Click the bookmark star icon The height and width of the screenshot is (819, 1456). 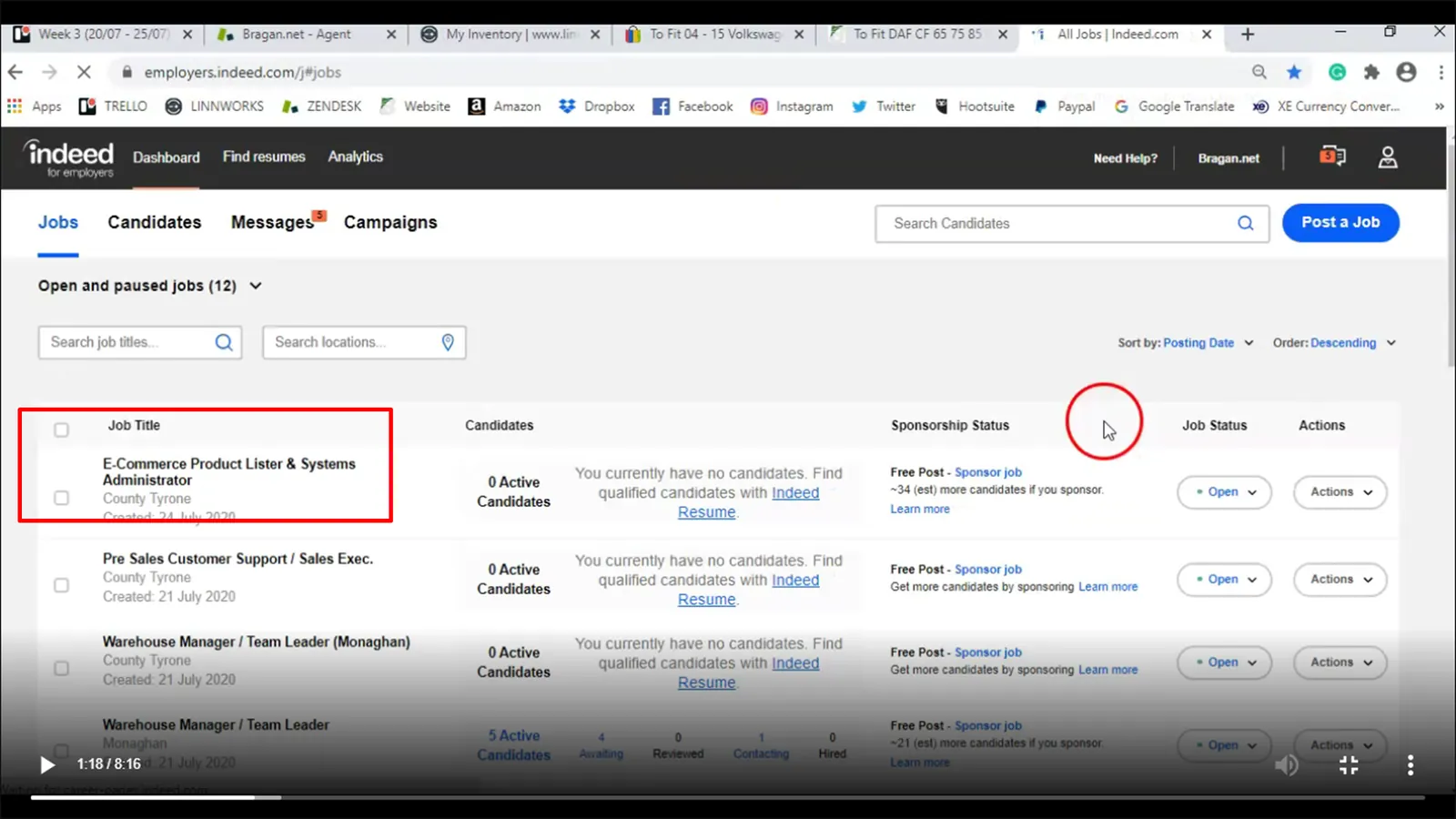click(1294, 72)
